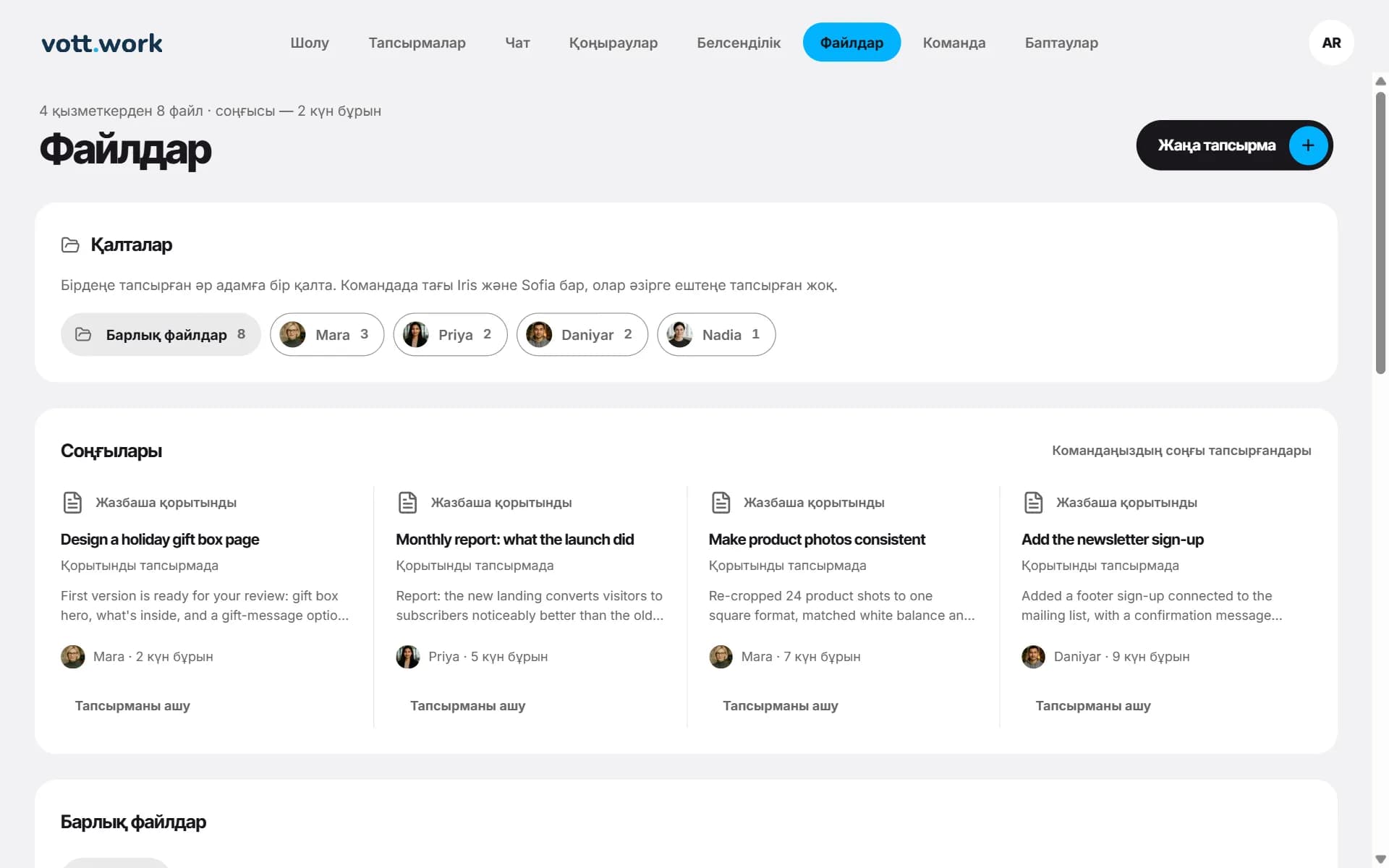1389x868 pixels.
Task: Click Mara's avatar in the folder chips
Action: coord(292,334)
